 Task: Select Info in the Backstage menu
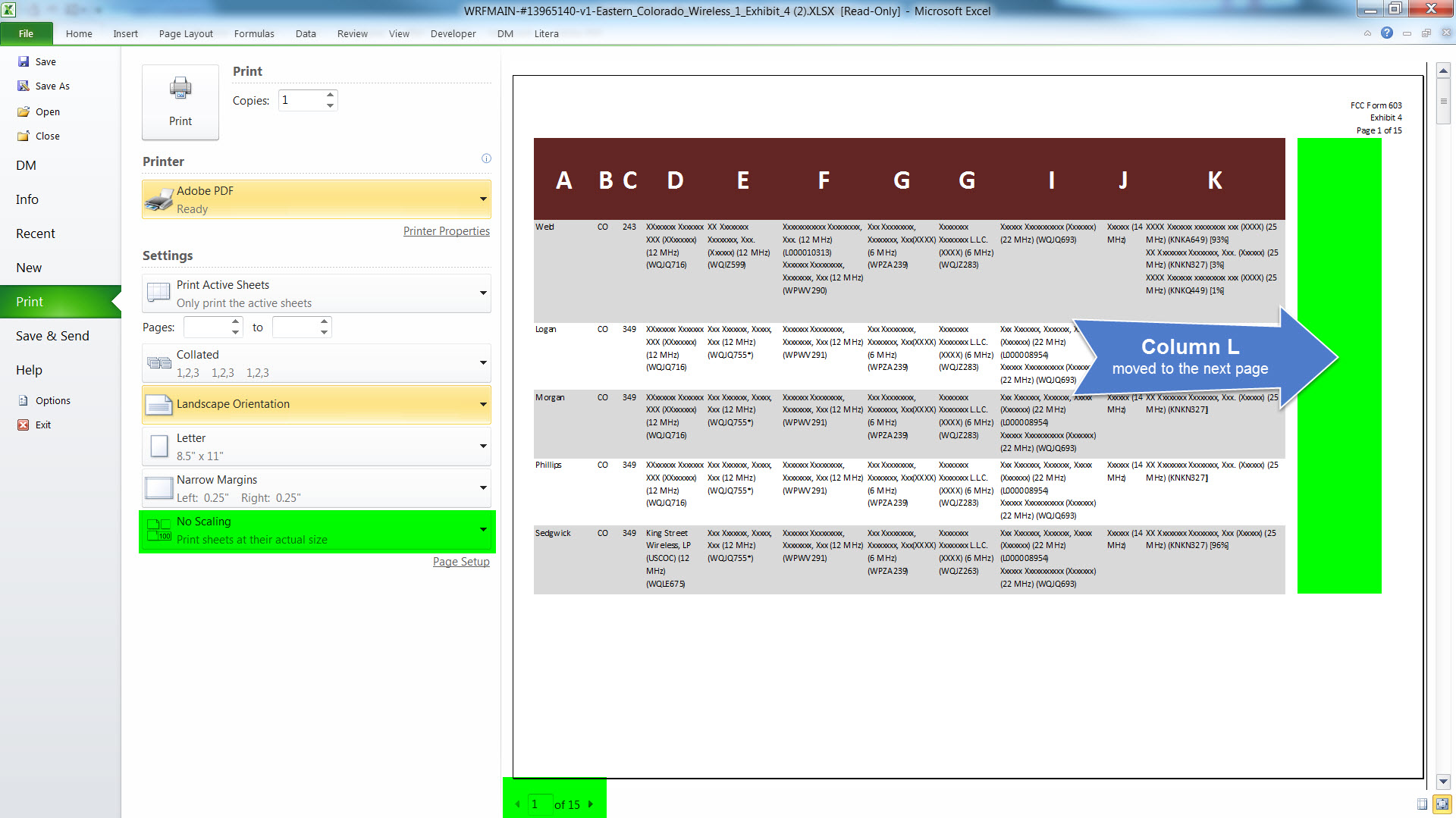point(61,199)
